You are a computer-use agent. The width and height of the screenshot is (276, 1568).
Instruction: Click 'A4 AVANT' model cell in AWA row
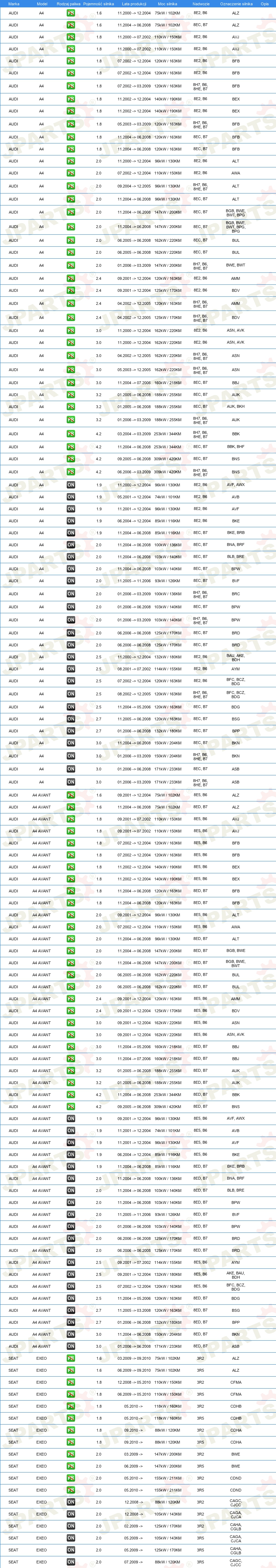(x=41, y=927)
